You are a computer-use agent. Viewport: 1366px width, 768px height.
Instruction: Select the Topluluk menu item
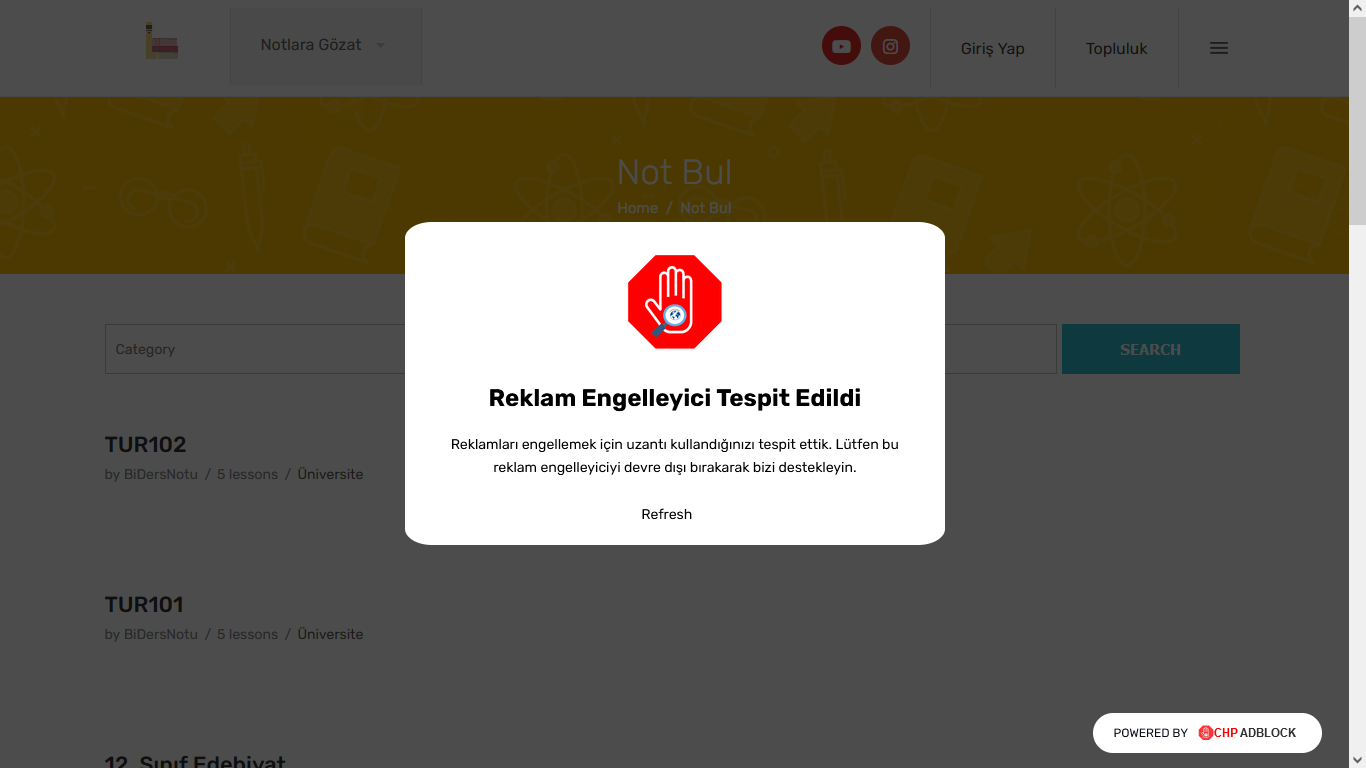coord(1116,48)
